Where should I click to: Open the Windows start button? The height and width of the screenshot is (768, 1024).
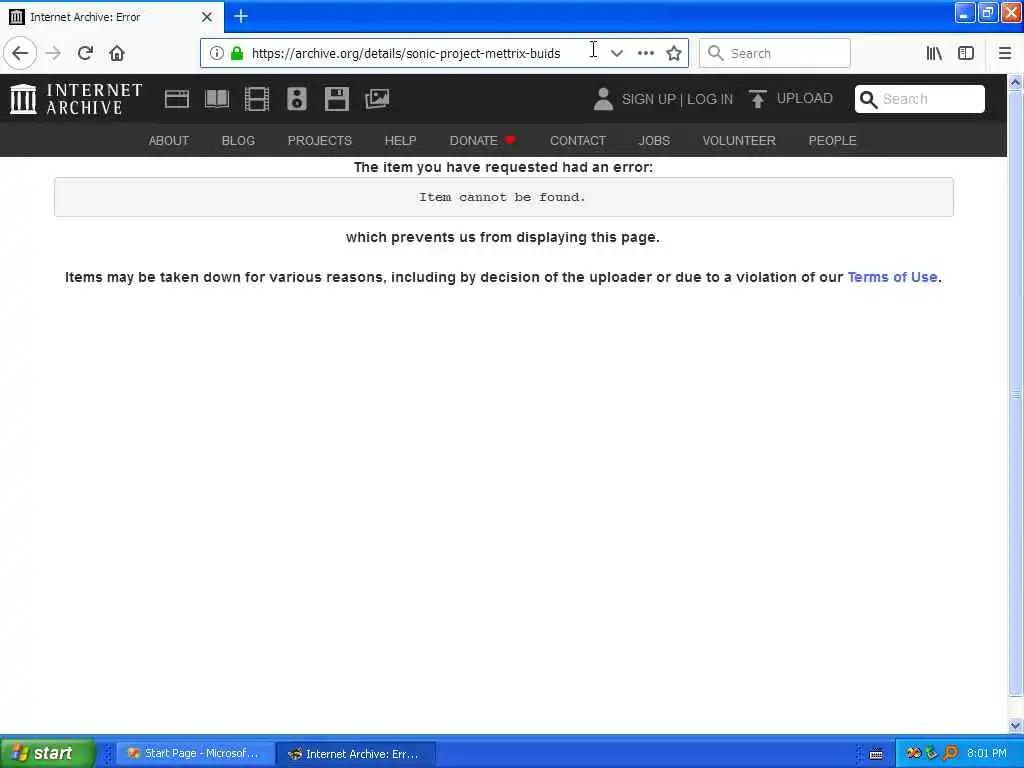pyautogui.click(x=48, y=753)
